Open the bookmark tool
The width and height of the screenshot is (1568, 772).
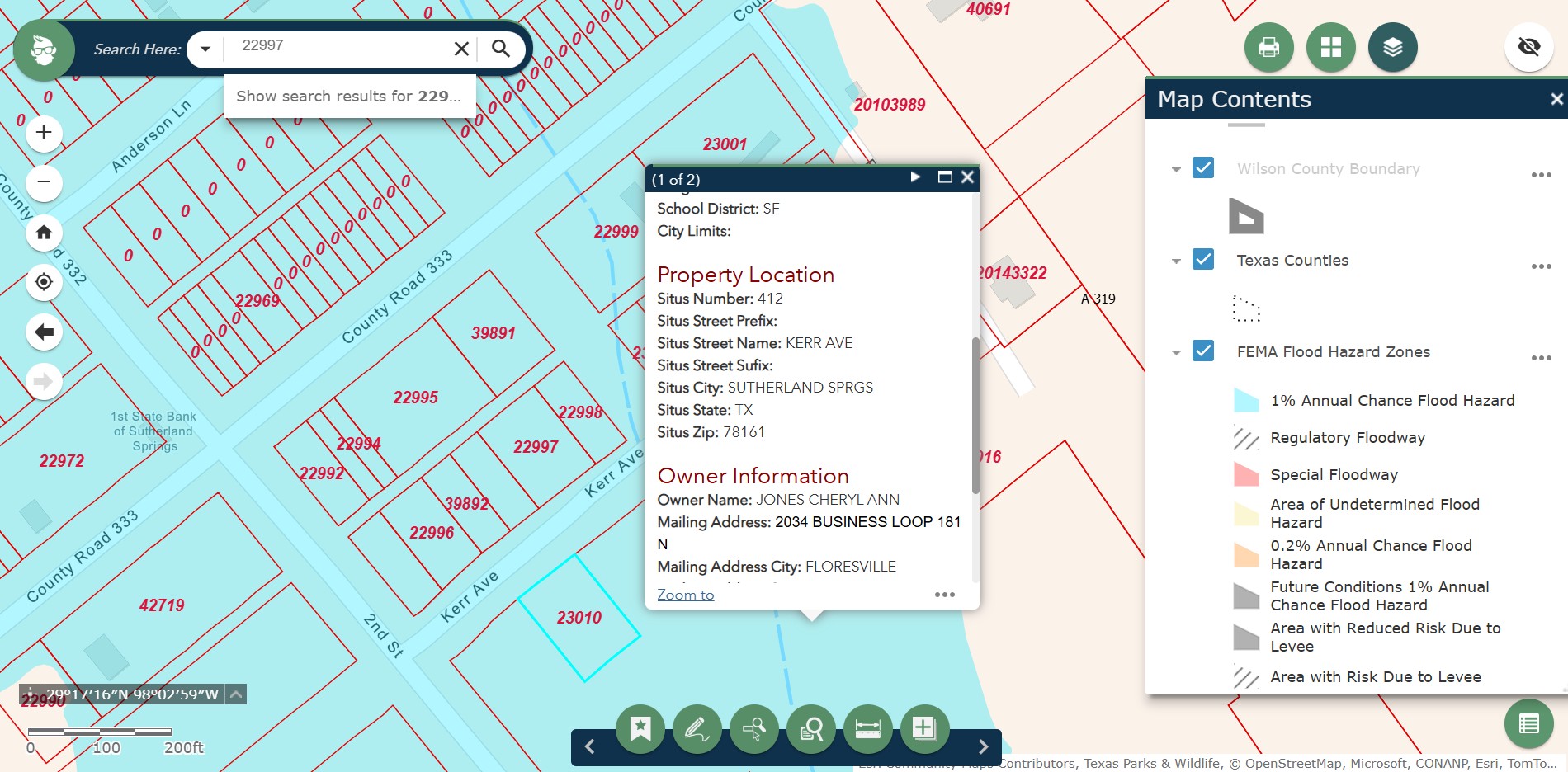coord(640,728)
